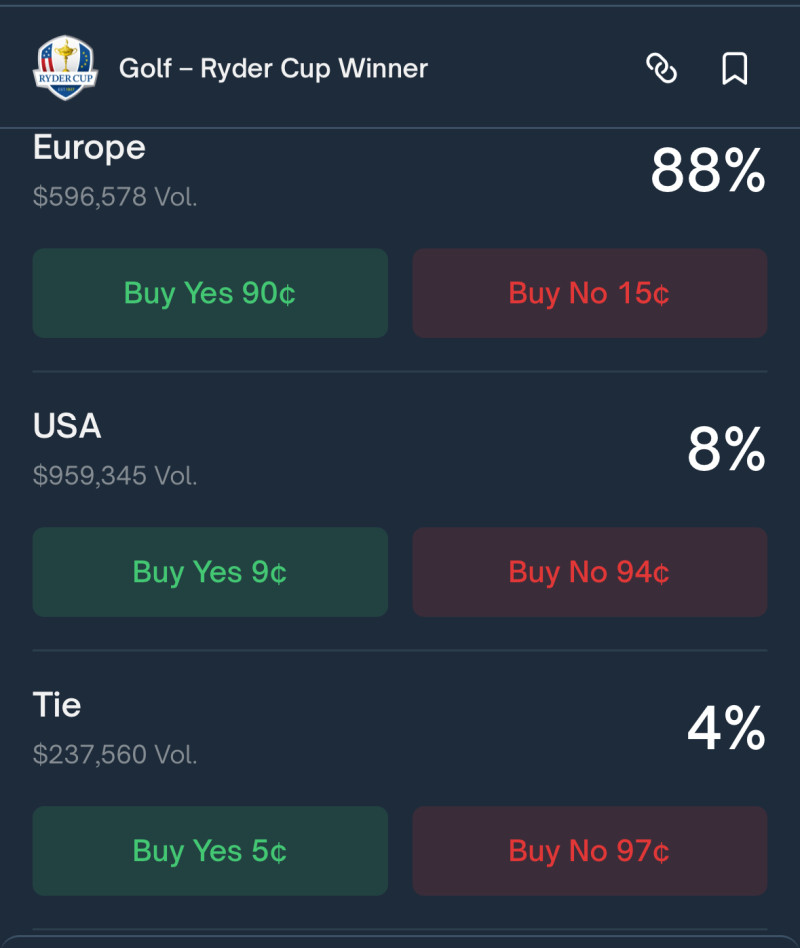800x948 pixels.
Task: Buy Yes on Europe at 90¢
Action: pos(210,293)
